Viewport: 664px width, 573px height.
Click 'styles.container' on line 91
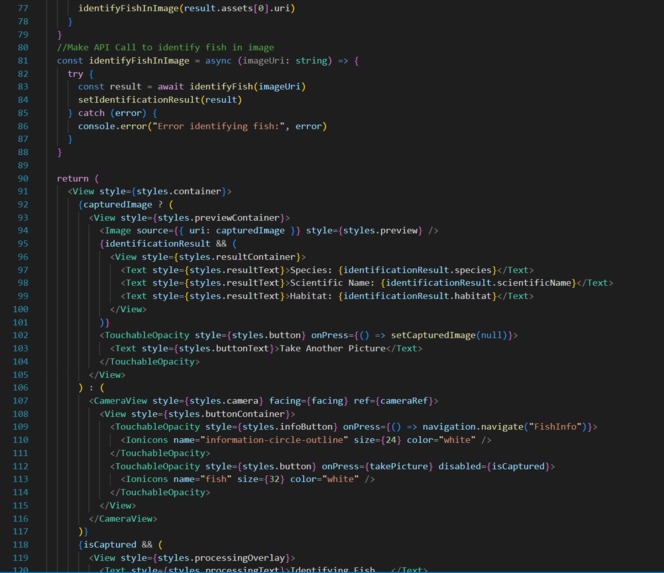178,191
